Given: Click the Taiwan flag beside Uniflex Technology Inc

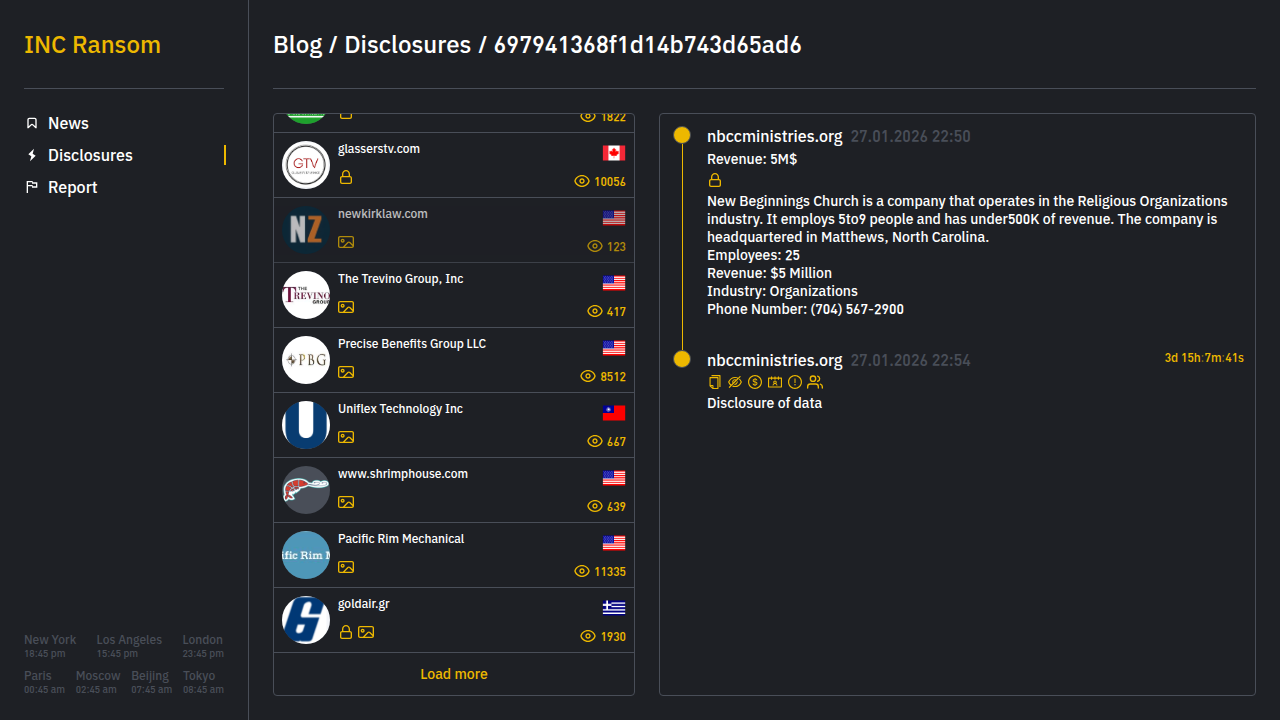Looking at the screenshot, I should 614,413.
